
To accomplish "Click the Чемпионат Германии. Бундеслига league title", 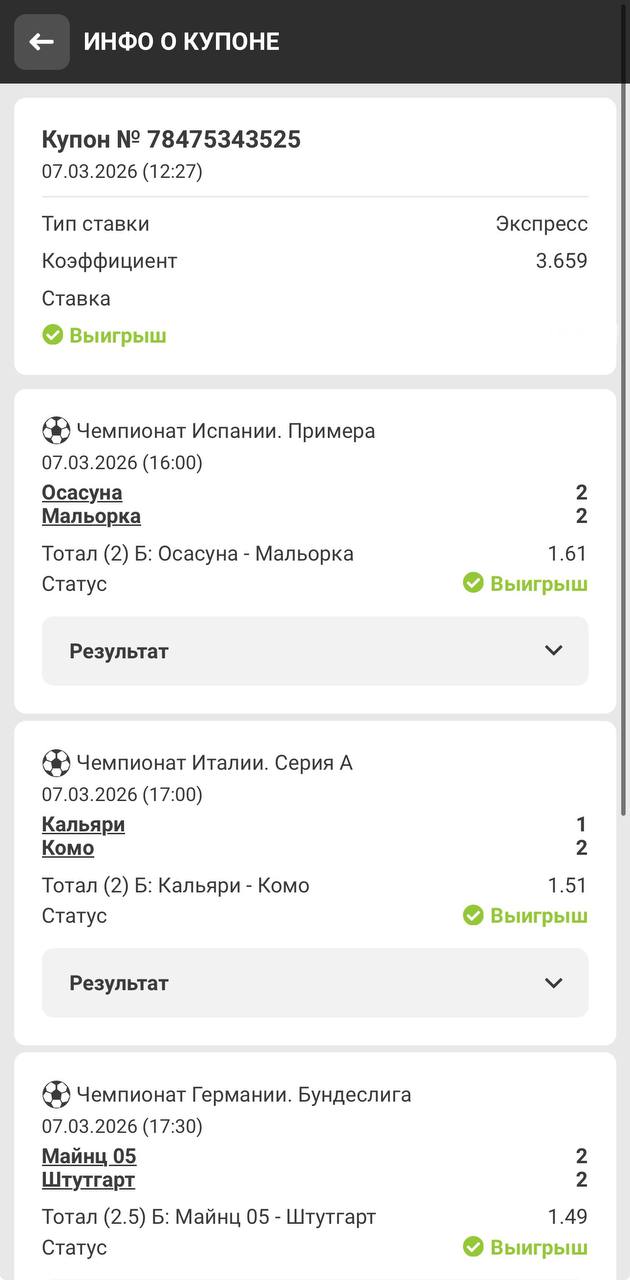I will (244, 1094).
